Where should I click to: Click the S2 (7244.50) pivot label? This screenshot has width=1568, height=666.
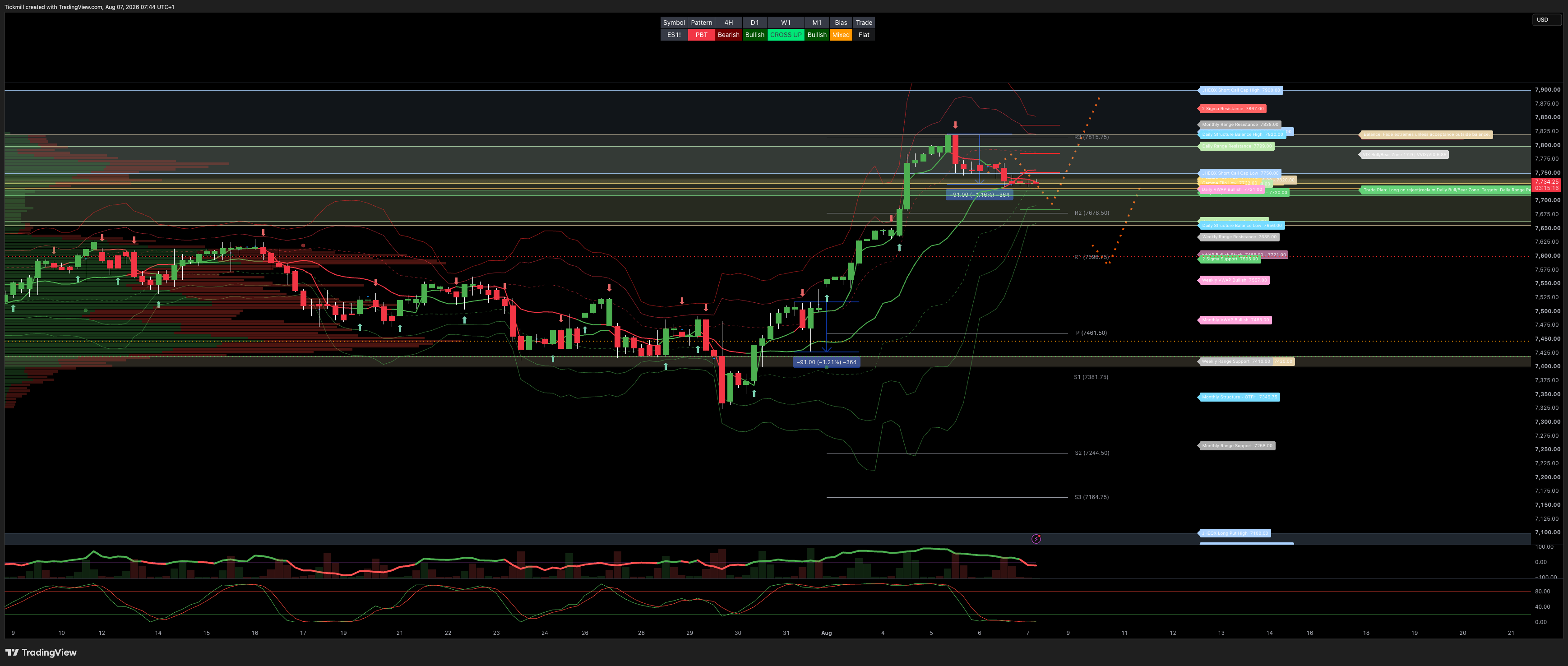click(x=1092, y=453)
